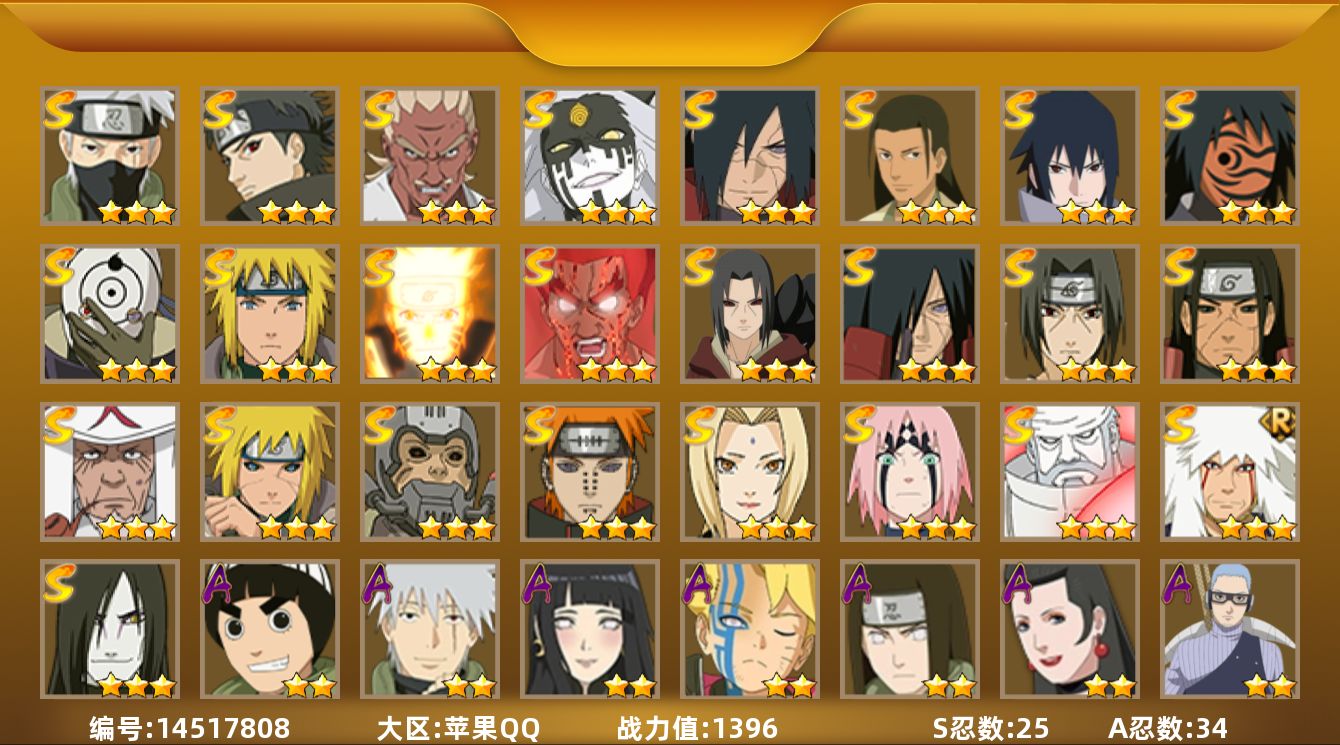Screen dimensions: 1340x745
Task: Choose the A-rank Hinata portrait
Action: tap(589, 629)
